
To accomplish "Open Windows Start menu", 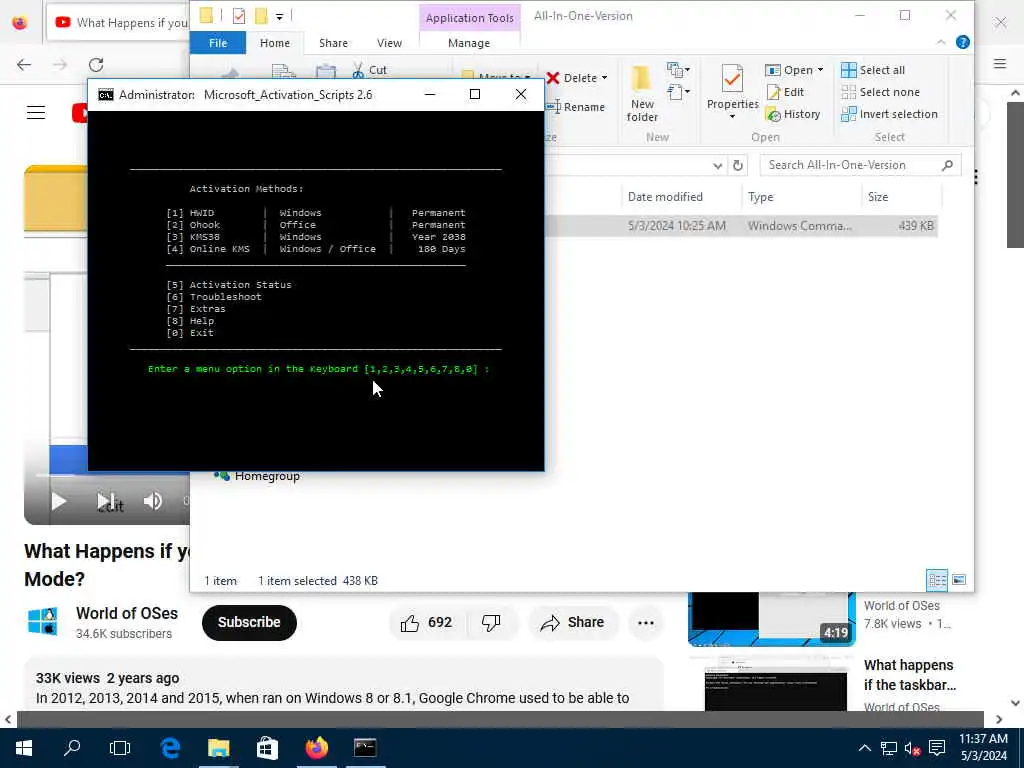I will 24,748.
